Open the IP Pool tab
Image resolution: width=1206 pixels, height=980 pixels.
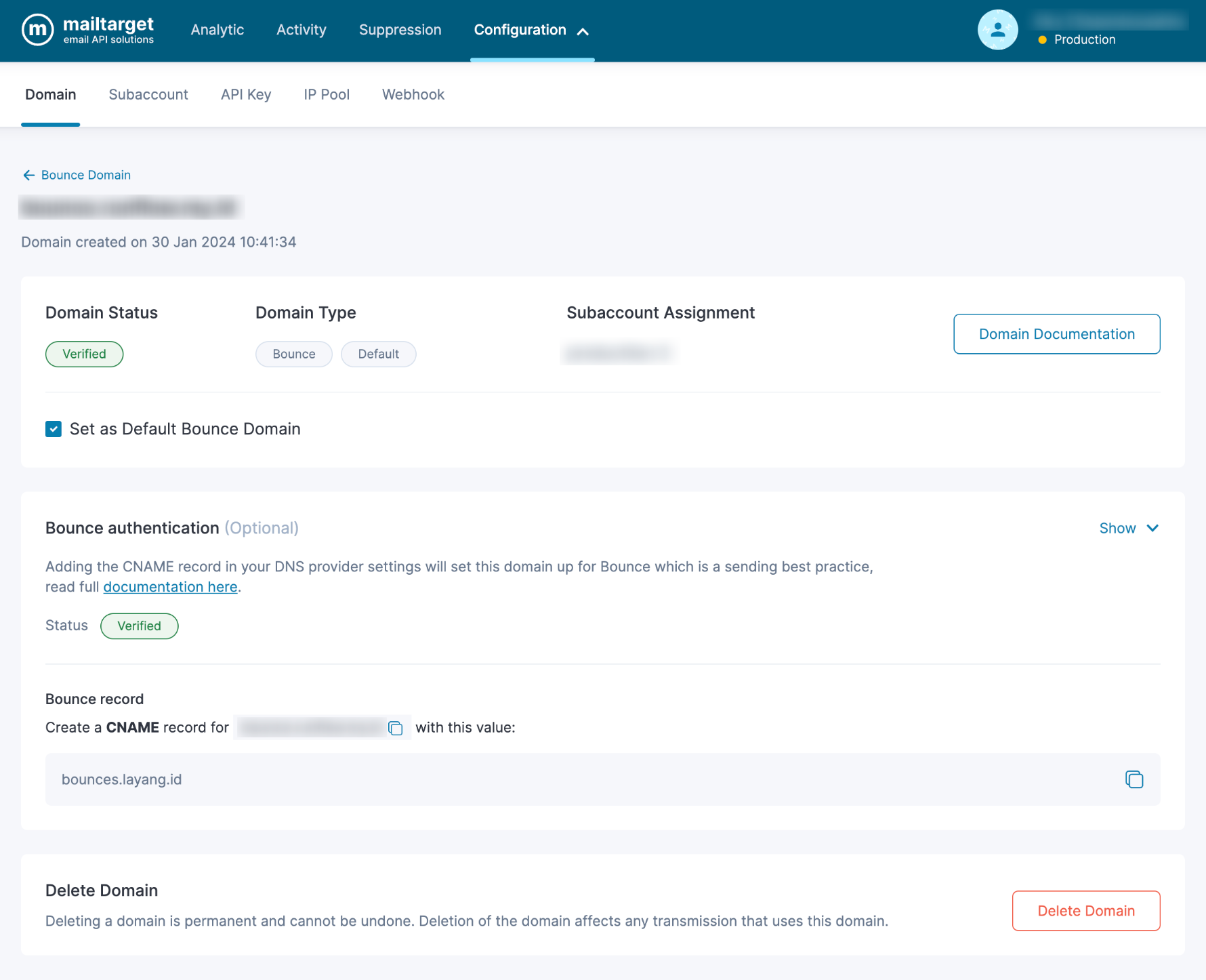tap(327, 95)
